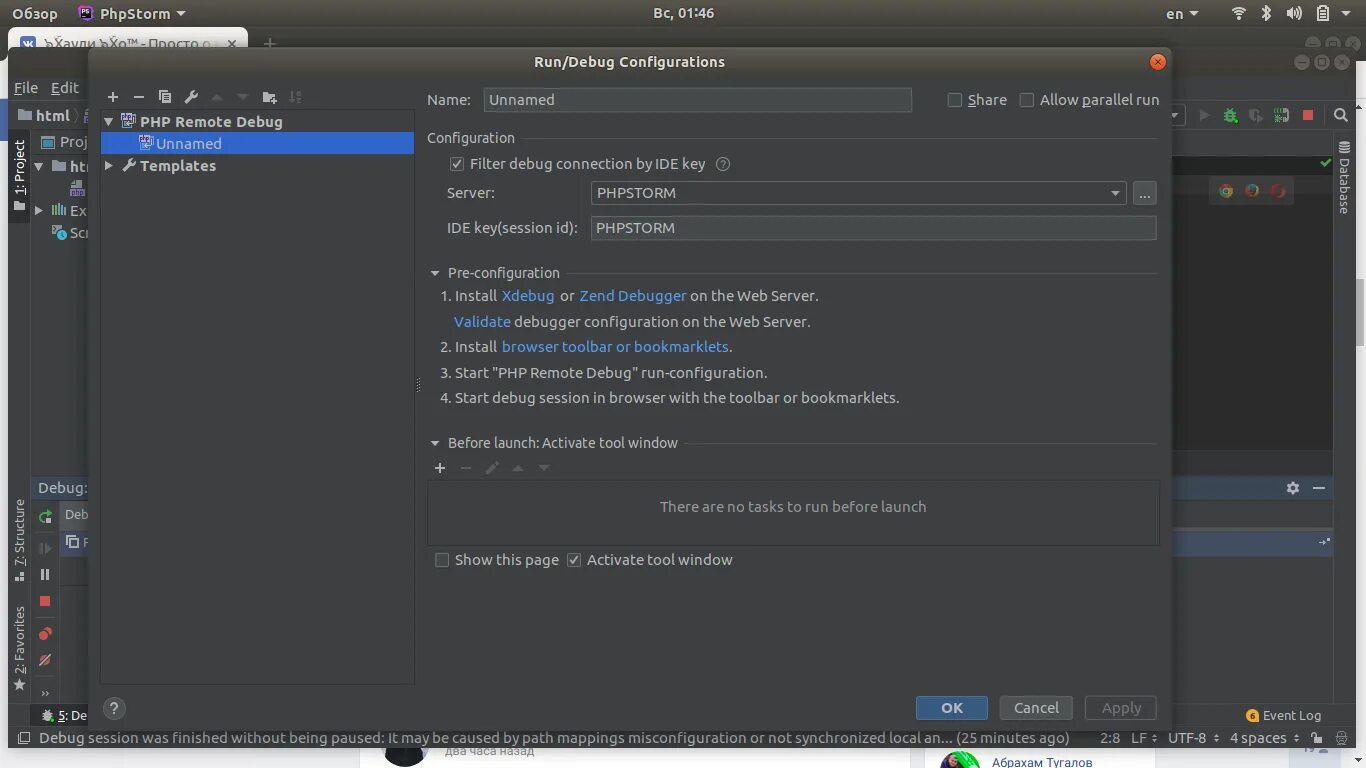This screenshot has width=1366, height=768.
Task: Collapse the Before launch section
Action: 435,443
